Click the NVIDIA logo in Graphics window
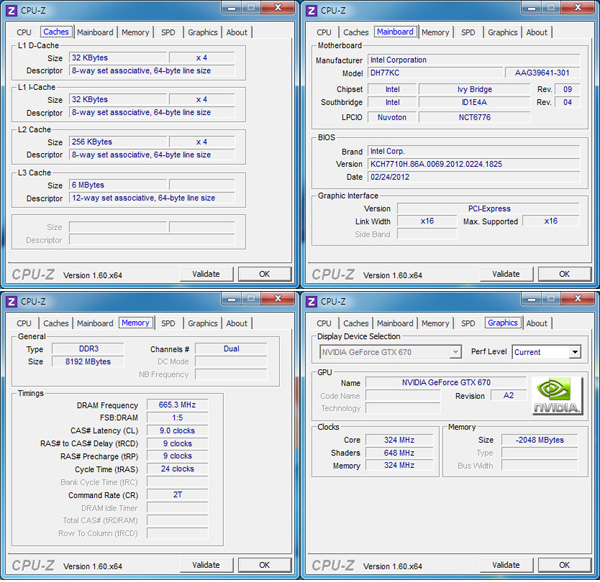This screenshot has height=582, width=600. [x=558, y=396]
